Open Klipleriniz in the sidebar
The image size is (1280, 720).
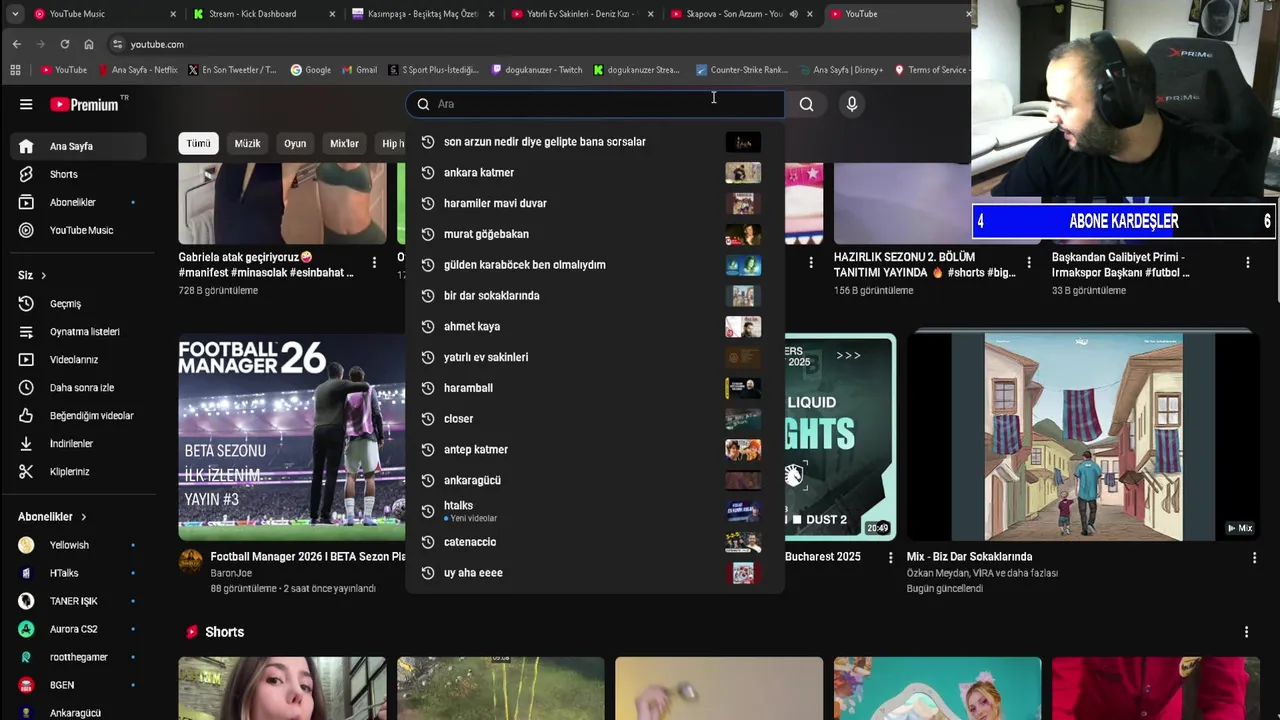click(78, 472)
